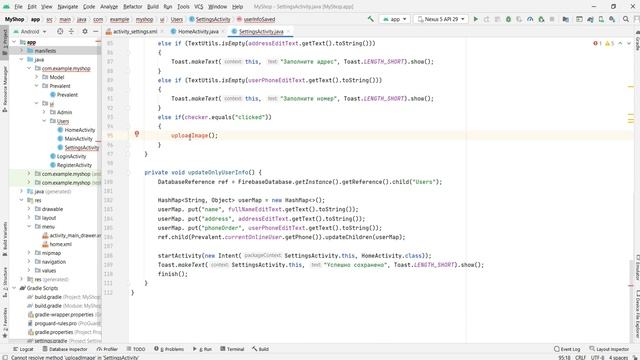This screenshot has height=360, width=640.
Task: Open the Profile app gauge icon
Action: [530, 19]
